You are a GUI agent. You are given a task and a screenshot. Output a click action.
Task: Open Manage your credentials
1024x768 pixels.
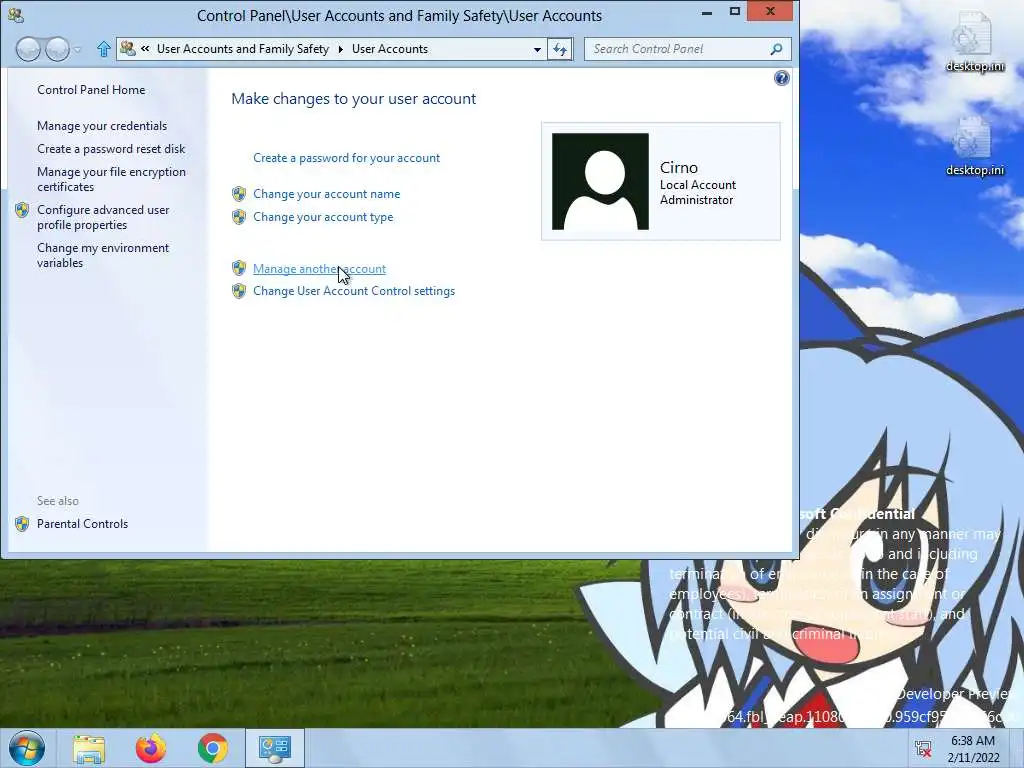click(x=102, y=126)
